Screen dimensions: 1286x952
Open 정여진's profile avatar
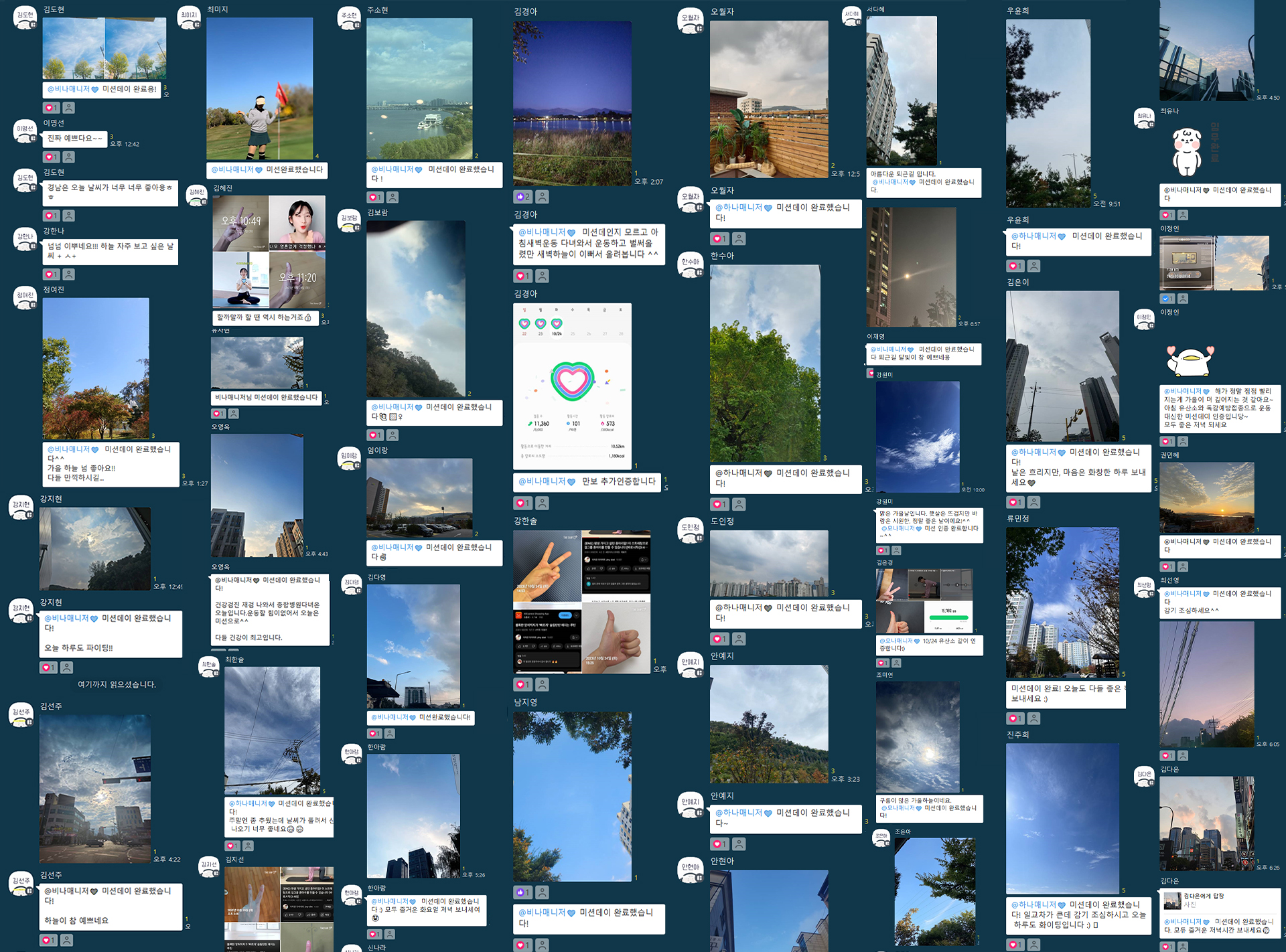(x=25, y=297)
